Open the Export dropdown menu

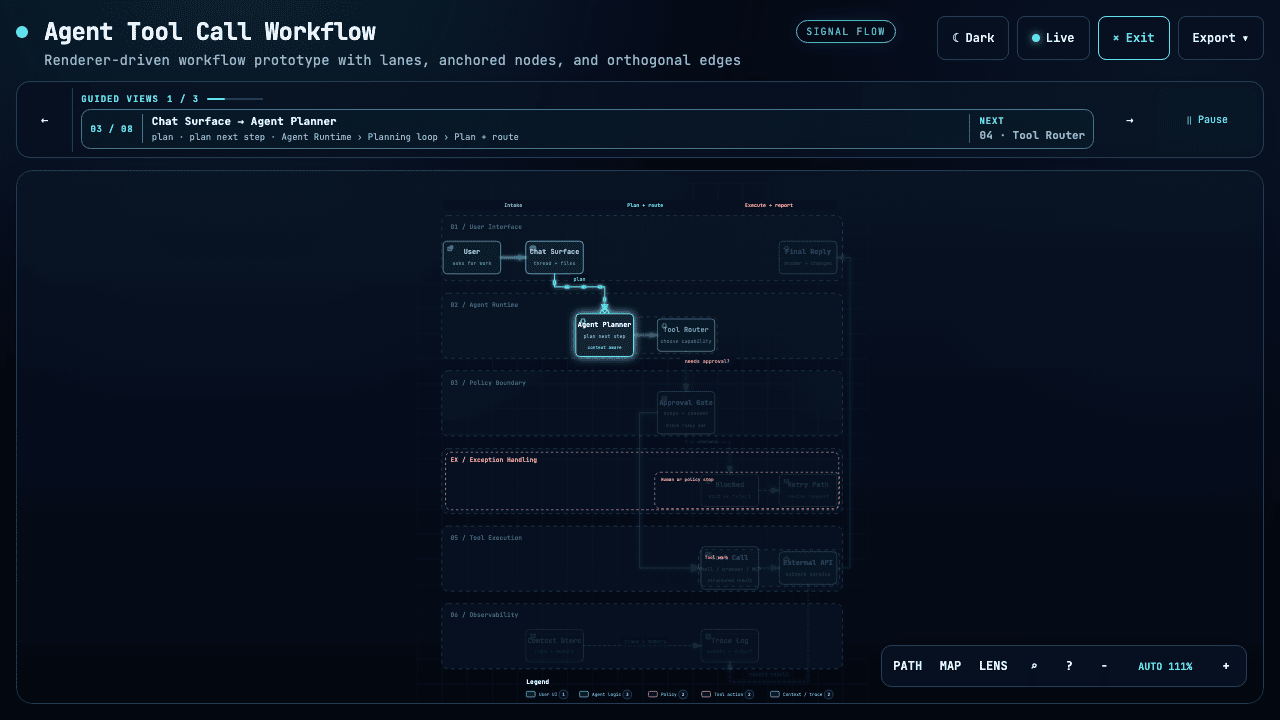(1220, 38)
